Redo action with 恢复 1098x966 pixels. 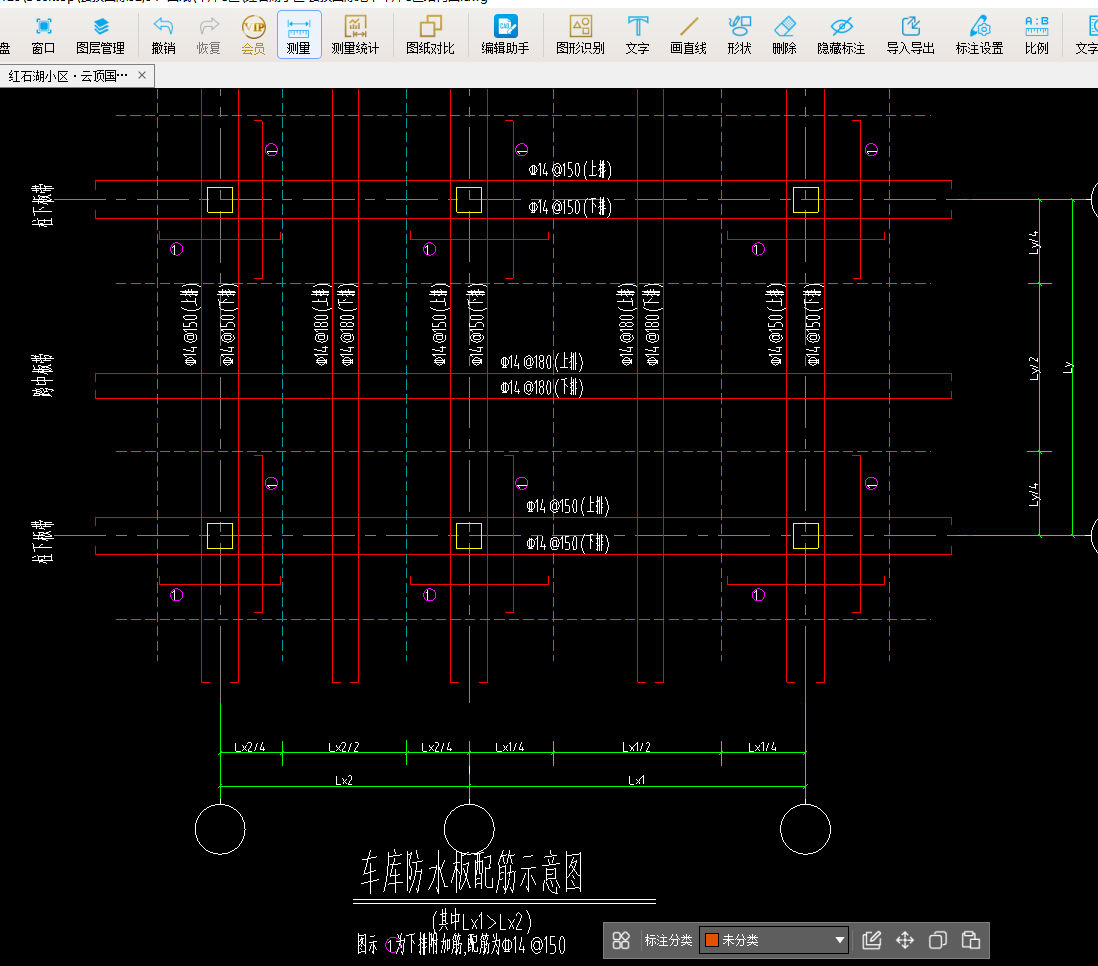[x=209, y=36]
